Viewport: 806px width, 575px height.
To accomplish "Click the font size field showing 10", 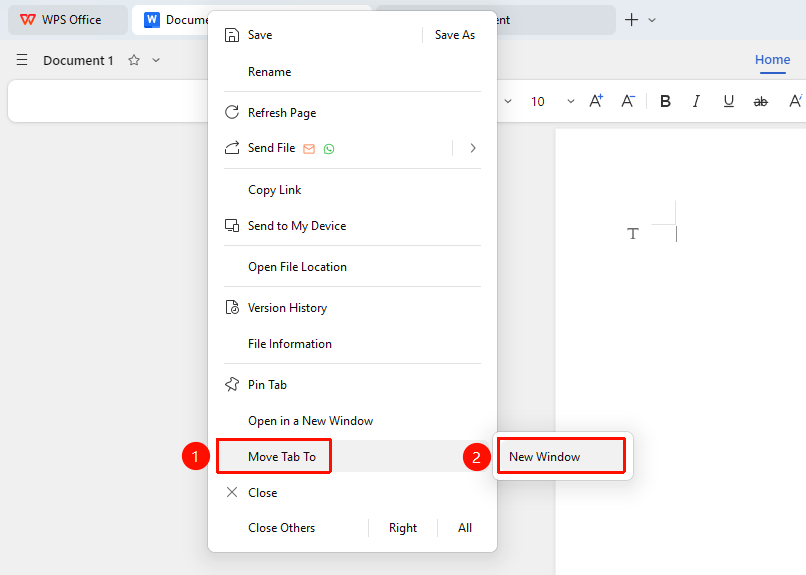I will tap(538, 101).
